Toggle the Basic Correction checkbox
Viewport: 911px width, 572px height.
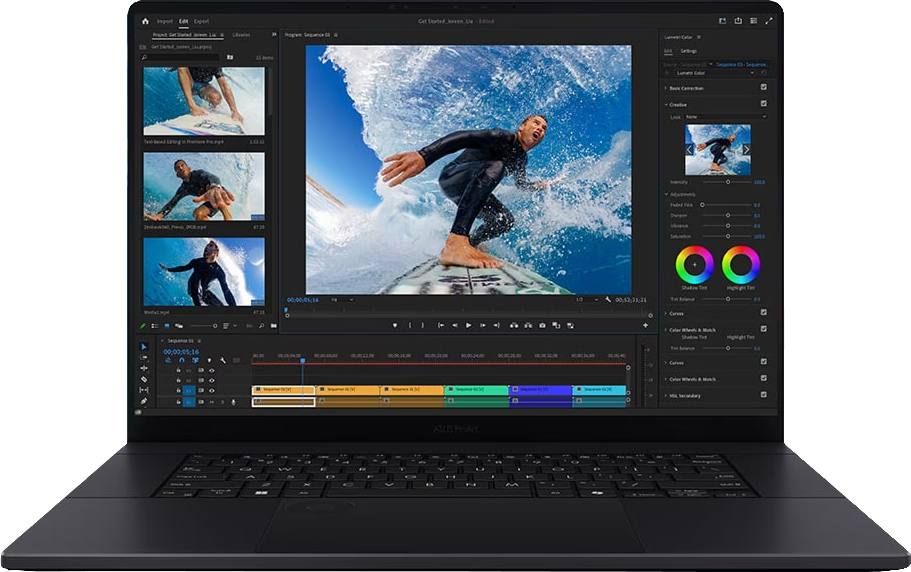pyautogui.click(x=763, y=87)
